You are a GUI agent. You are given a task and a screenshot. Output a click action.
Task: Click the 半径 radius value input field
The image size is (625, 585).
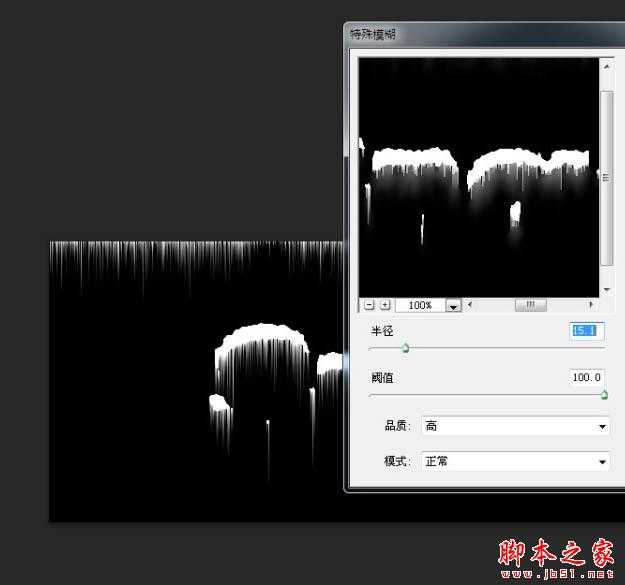[x=586, y=331]
